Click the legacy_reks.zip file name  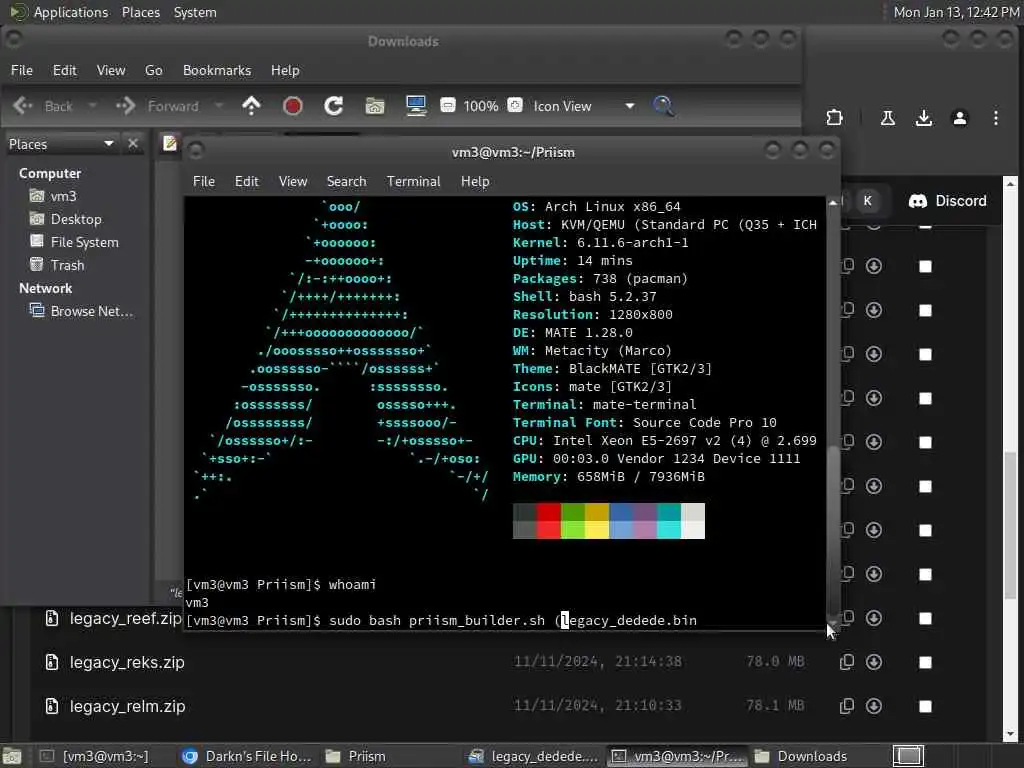127,662
